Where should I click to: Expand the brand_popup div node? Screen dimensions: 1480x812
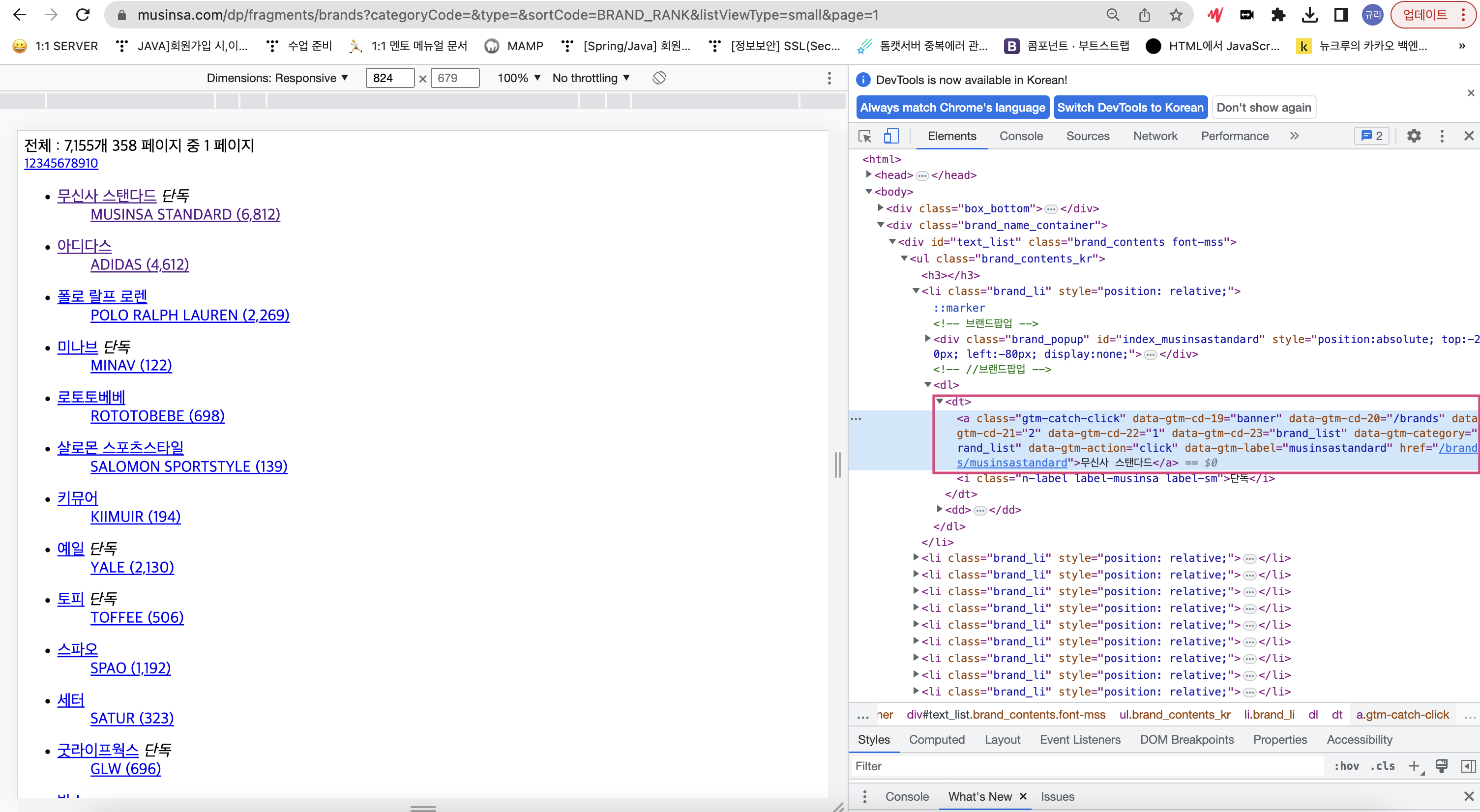point(928,338)
